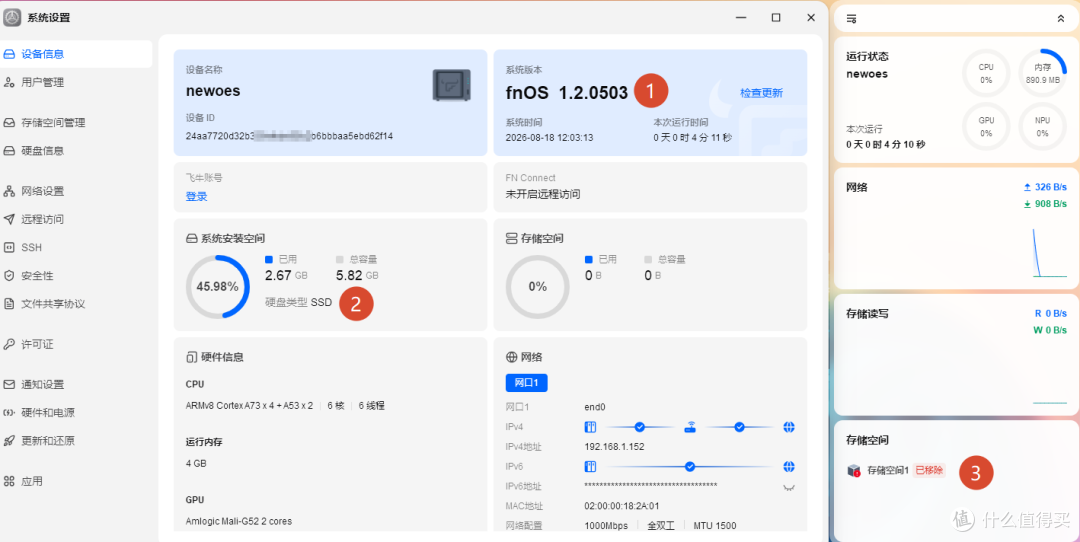Viewport: 1080px width, 542px height.
Task: Maximize the 系统设置 window
Action: click(x=776, y=17)
